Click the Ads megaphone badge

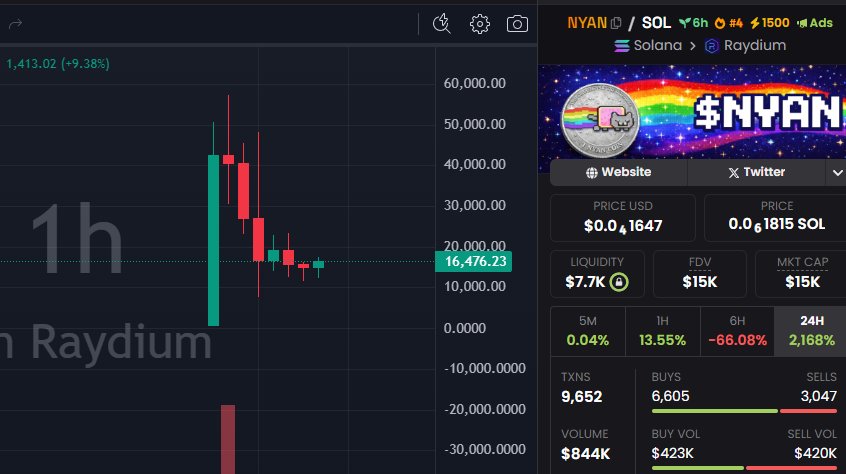pyautogui.click(x=815, y=23)
